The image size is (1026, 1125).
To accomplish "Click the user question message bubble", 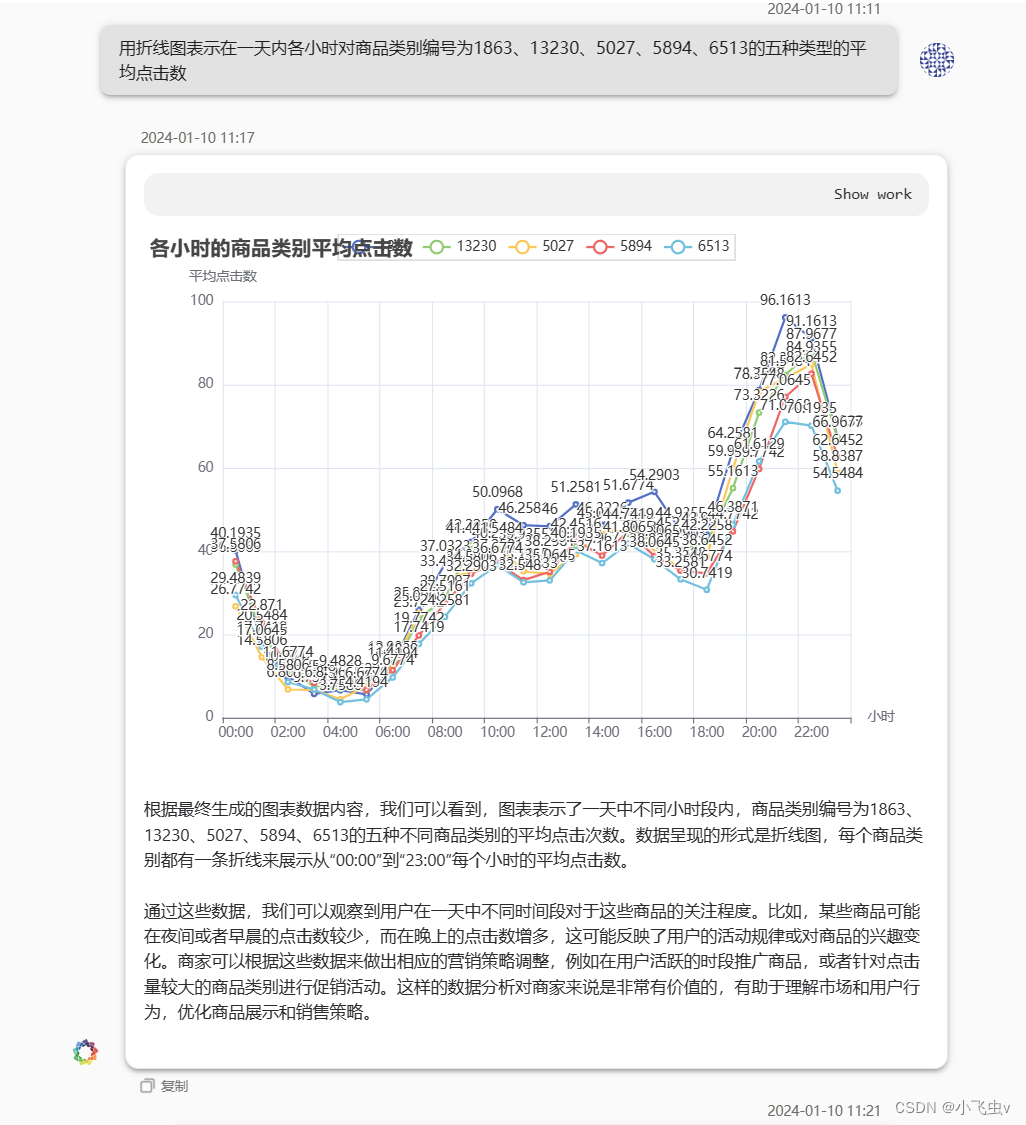I will point(499,60).
